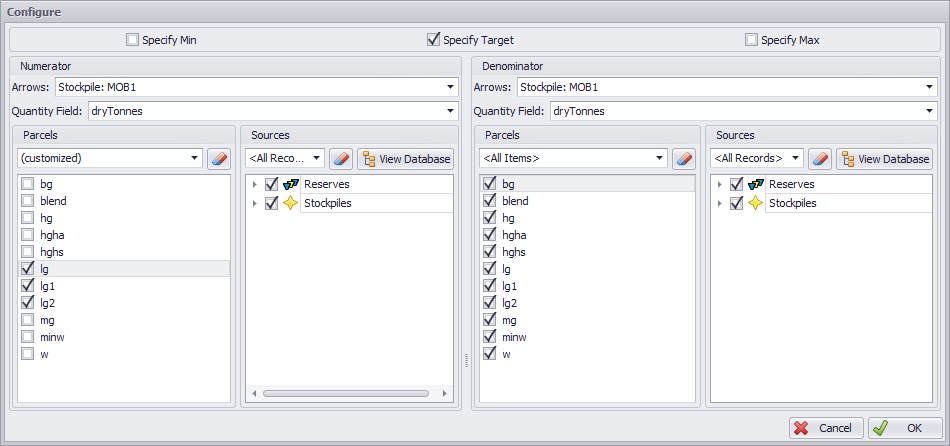The height and width of the screenshot is (446, 950).
Task: Click eraser icon beside Denominator Parcels dropdown
Action: [x=683, y=158]
